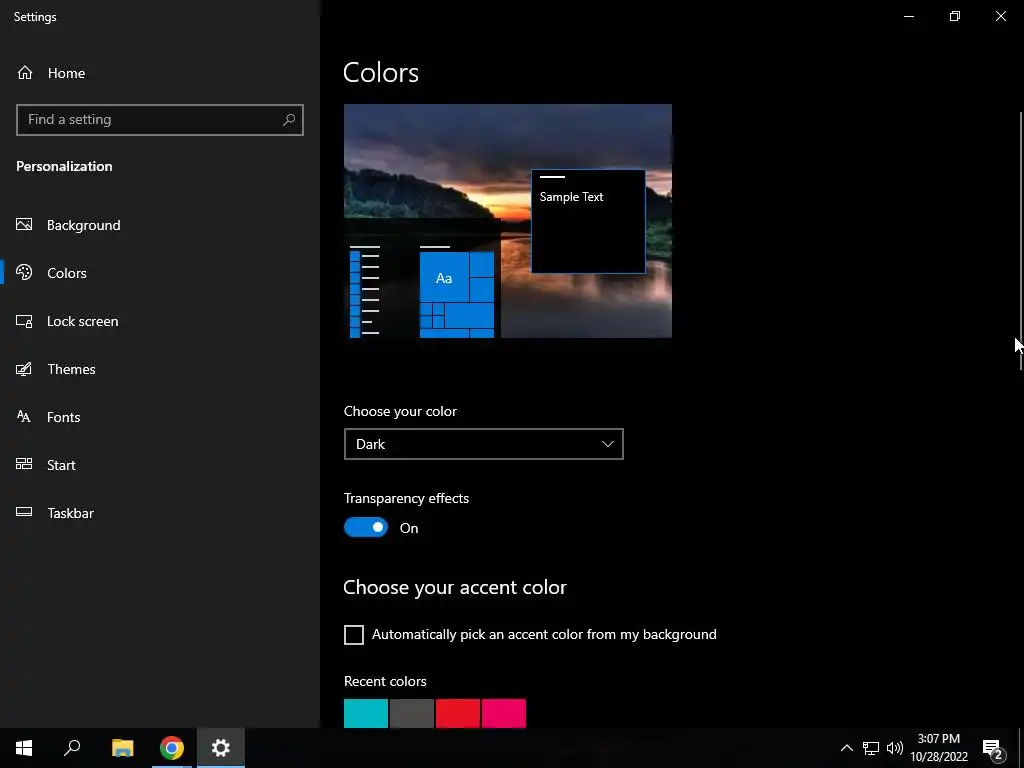The width and height of the screenshot is (1024, 768).
Task: Click the Personalization heading
Action: (64, 166)
